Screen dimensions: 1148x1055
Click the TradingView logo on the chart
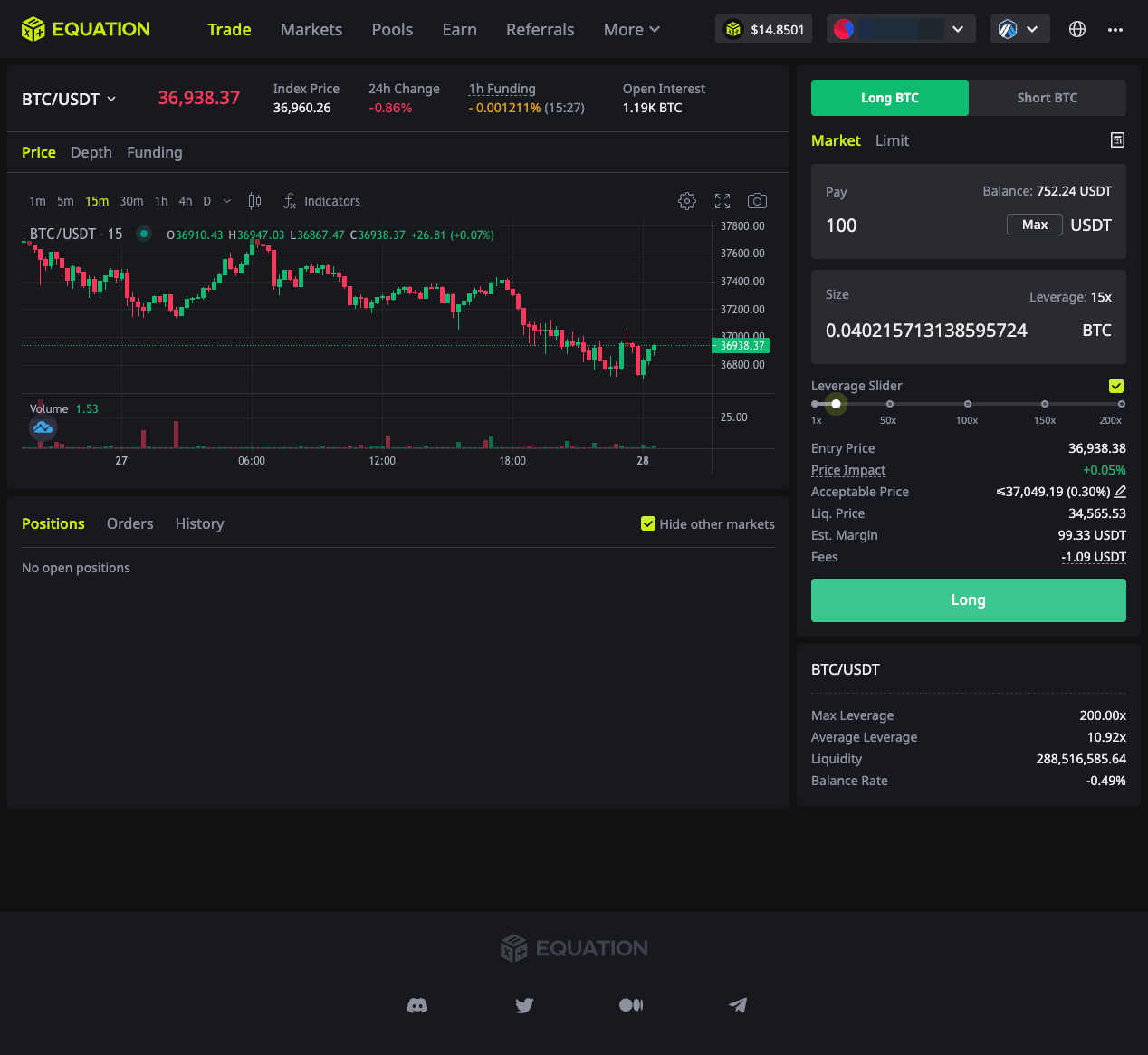click(43, 427)
